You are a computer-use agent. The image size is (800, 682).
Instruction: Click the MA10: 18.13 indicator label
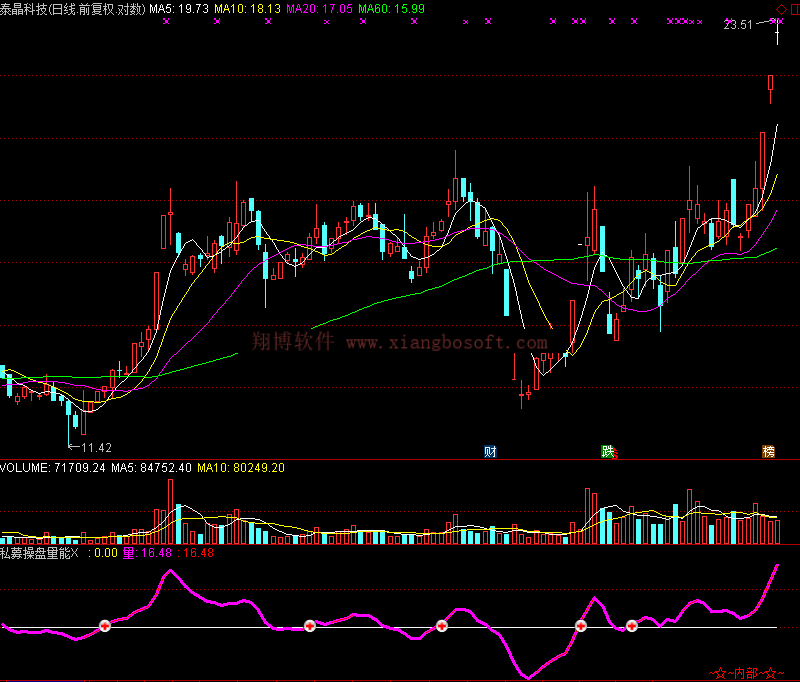coord(247,9)
